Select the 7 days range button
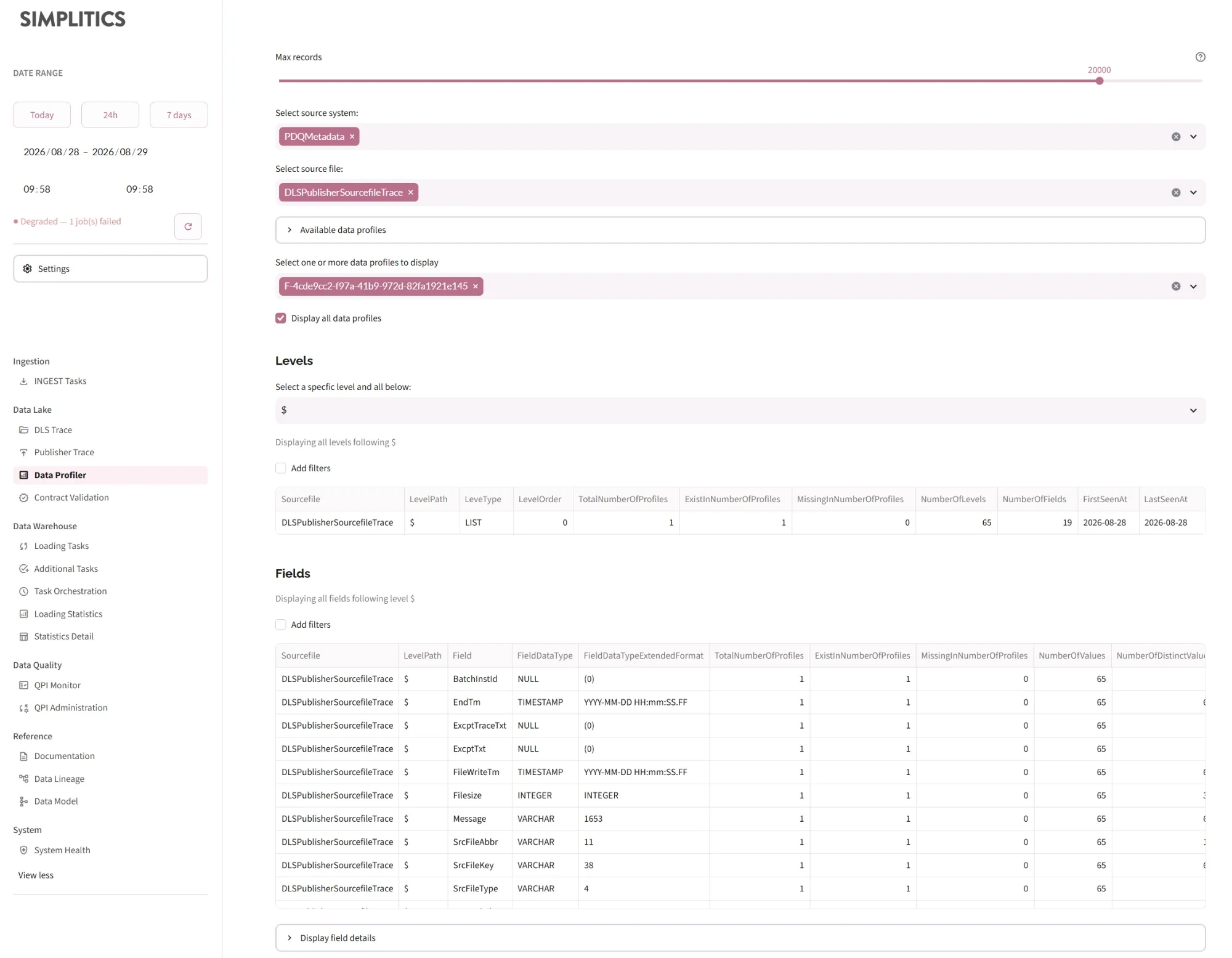The image size is (1232, 958). click(x=179, y=115)
